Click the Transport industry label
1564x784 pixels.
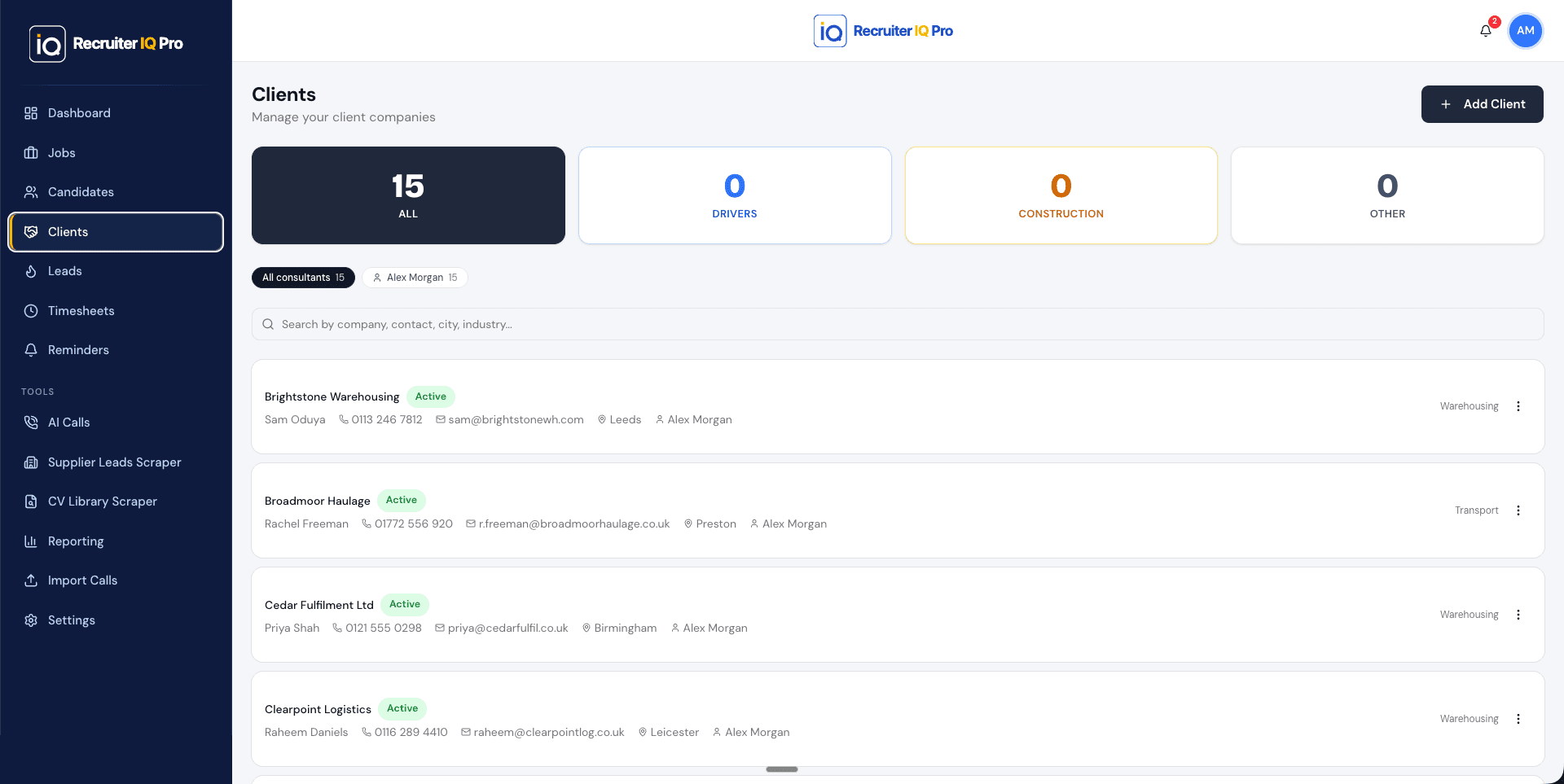1477,510
